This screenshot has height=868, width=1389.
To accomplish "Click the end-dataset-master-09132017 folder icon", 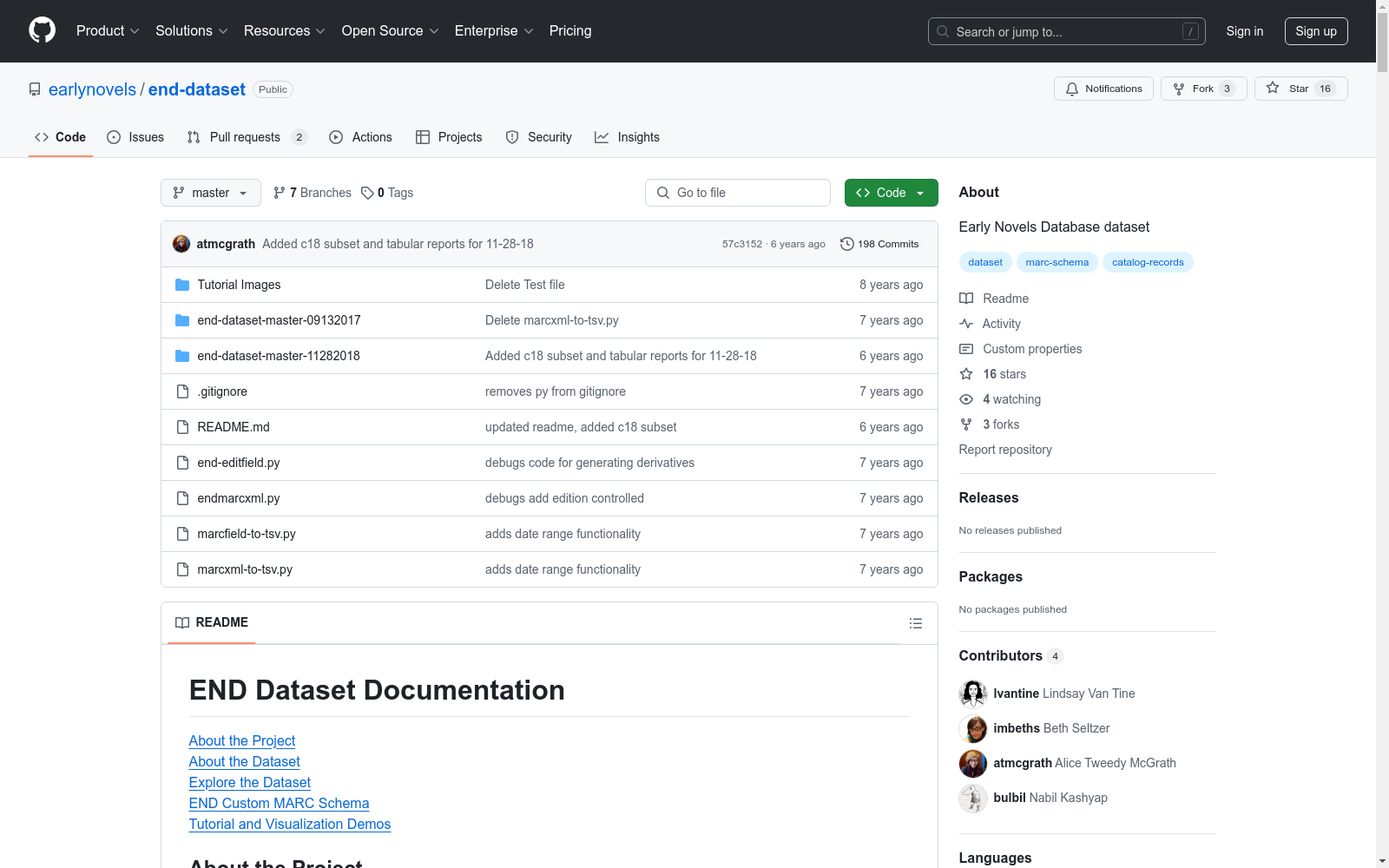I will pyautogui.click(x=182, y=320).
